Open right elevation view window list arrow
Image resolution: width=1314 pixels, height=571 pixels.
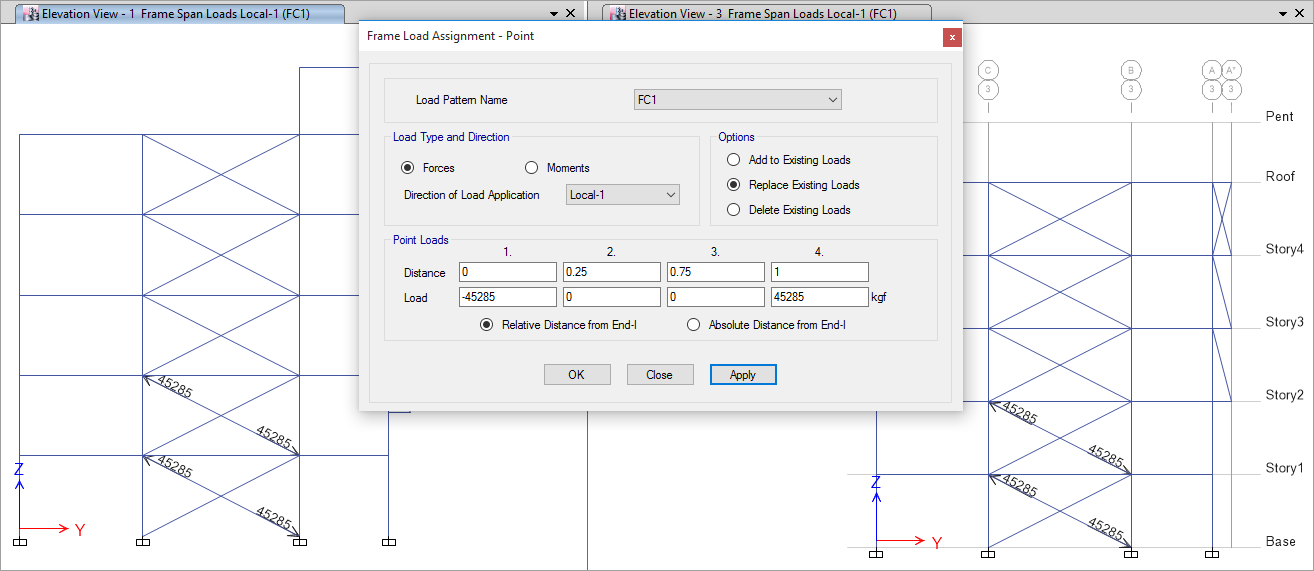1283,14
